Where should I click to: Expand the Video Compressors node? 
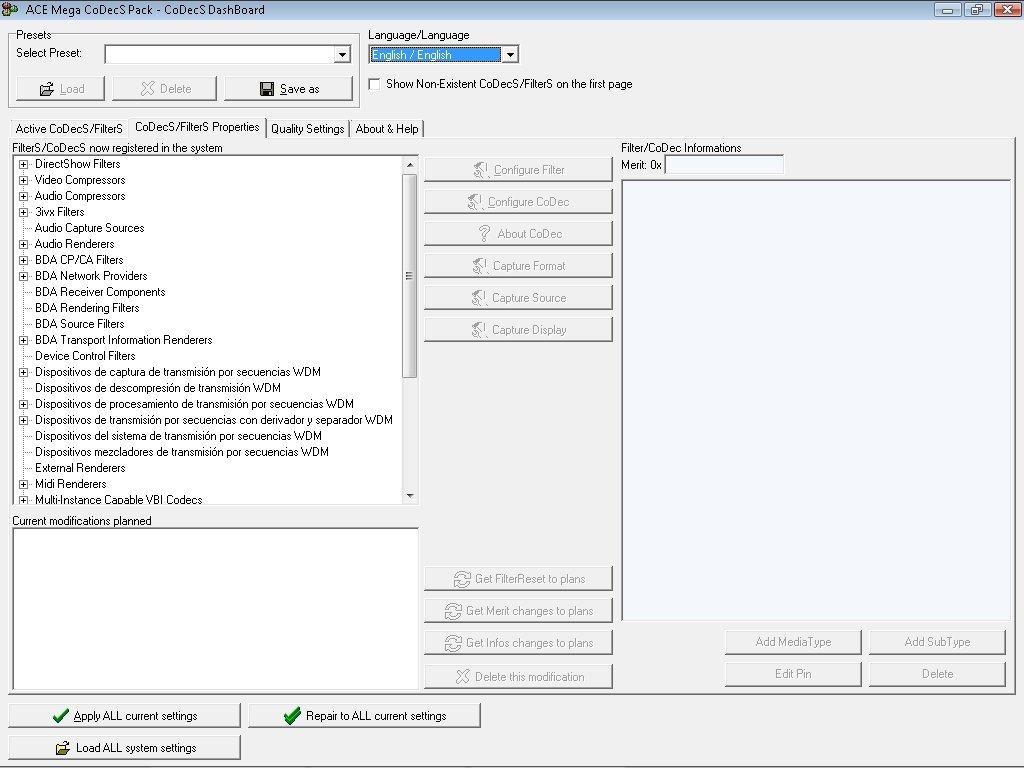(x=24, y=180)
